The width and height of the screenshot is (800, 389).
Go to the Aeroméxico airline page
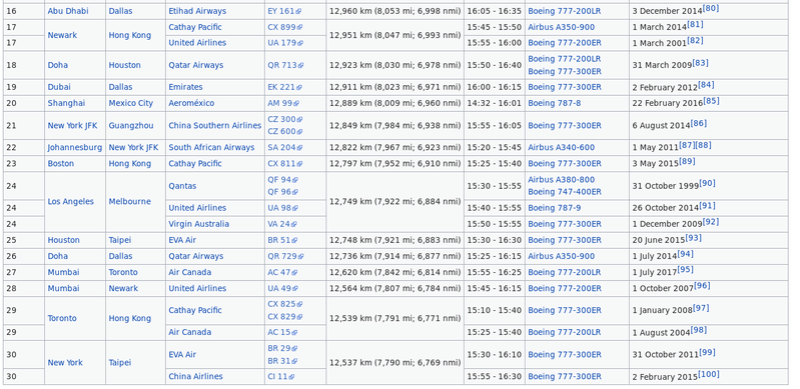click(191, 103)
